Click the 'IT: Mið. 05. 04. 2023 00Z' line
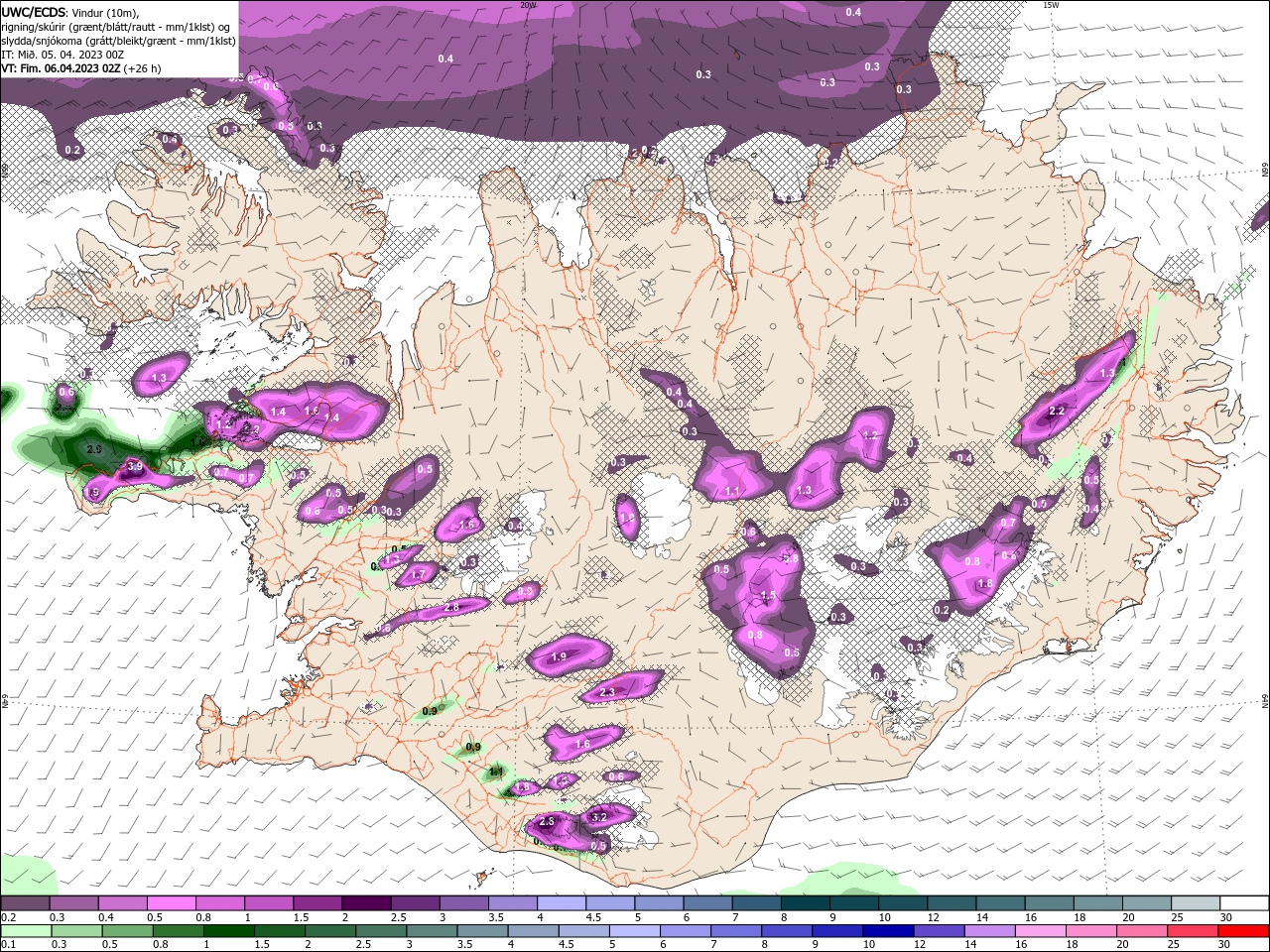The width and height of the screenshot is (1270, 952). 61,55
